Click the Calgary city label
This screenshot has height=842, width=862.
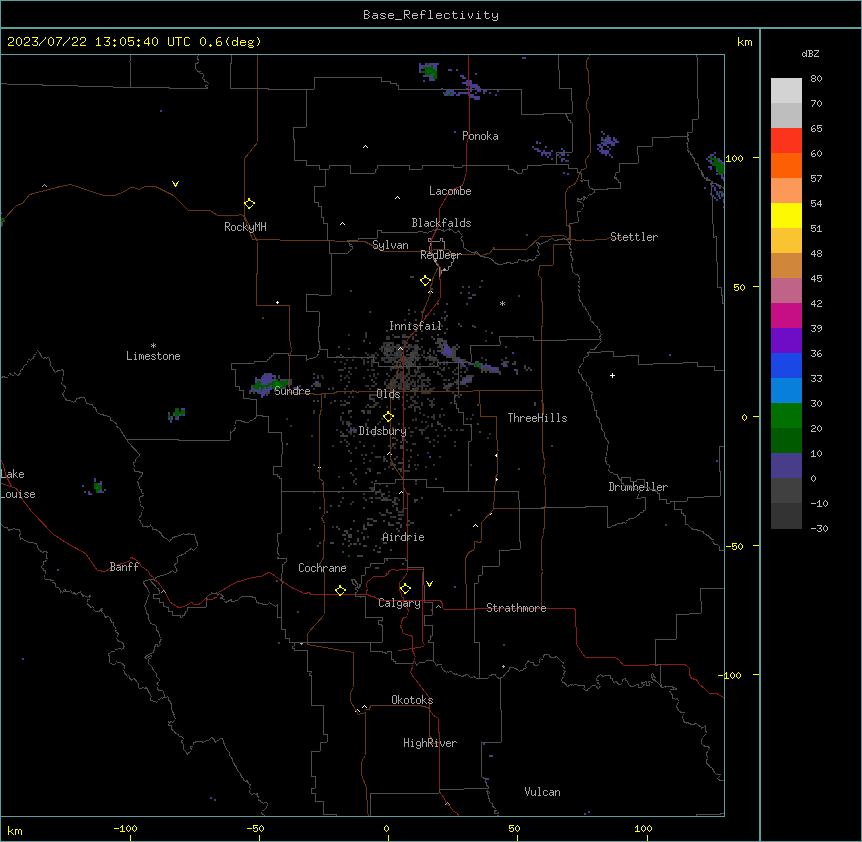[x=399, y=603]
